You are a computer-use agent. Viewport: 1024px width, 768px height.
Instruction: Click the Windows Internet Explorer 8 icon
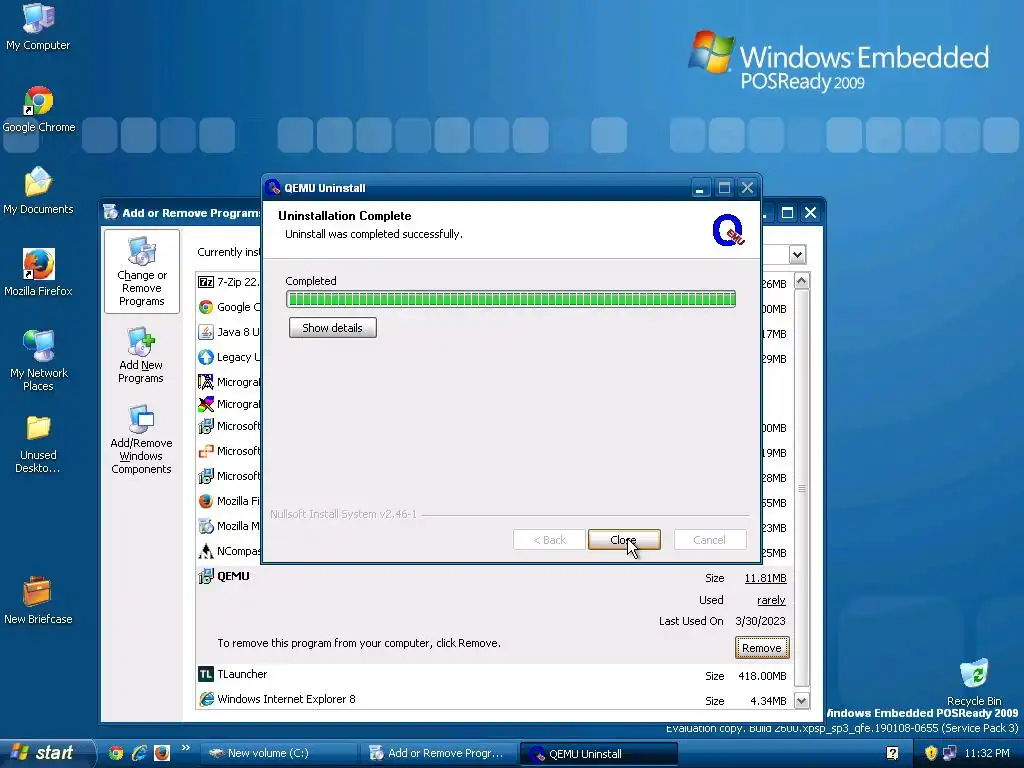coord(206,699)
